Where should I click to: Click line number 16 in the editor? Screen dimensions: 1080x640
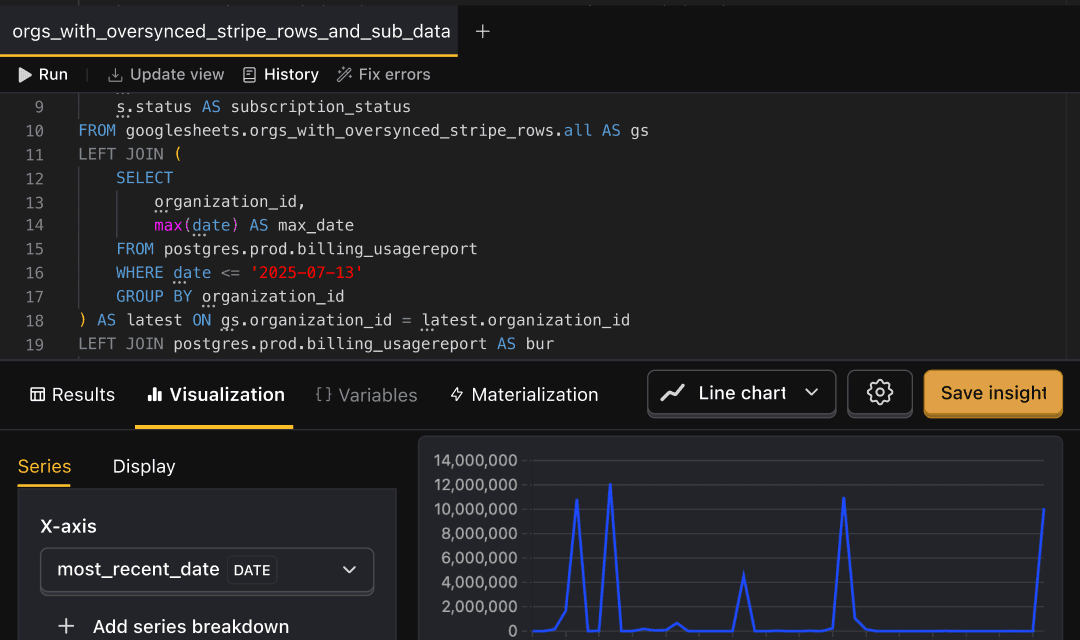(34, 272)
